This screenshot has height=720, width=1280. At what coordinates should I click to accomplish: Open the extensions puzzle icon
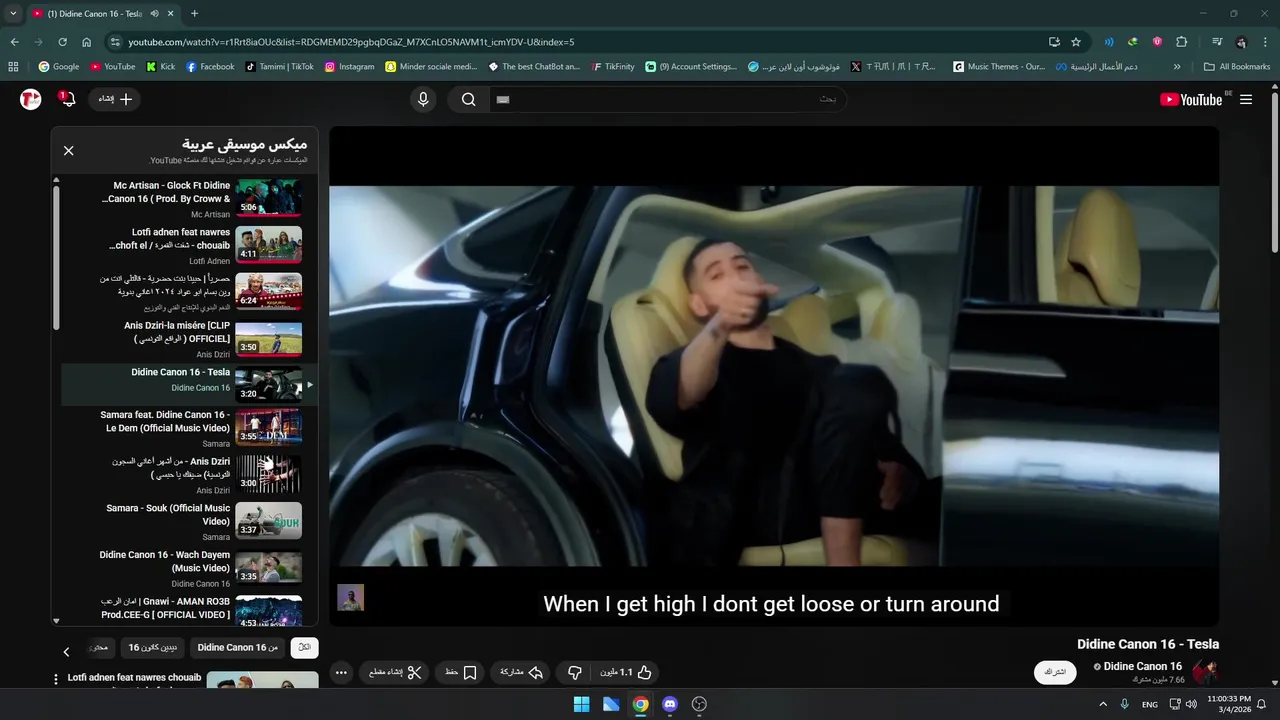coord(1182,42)
